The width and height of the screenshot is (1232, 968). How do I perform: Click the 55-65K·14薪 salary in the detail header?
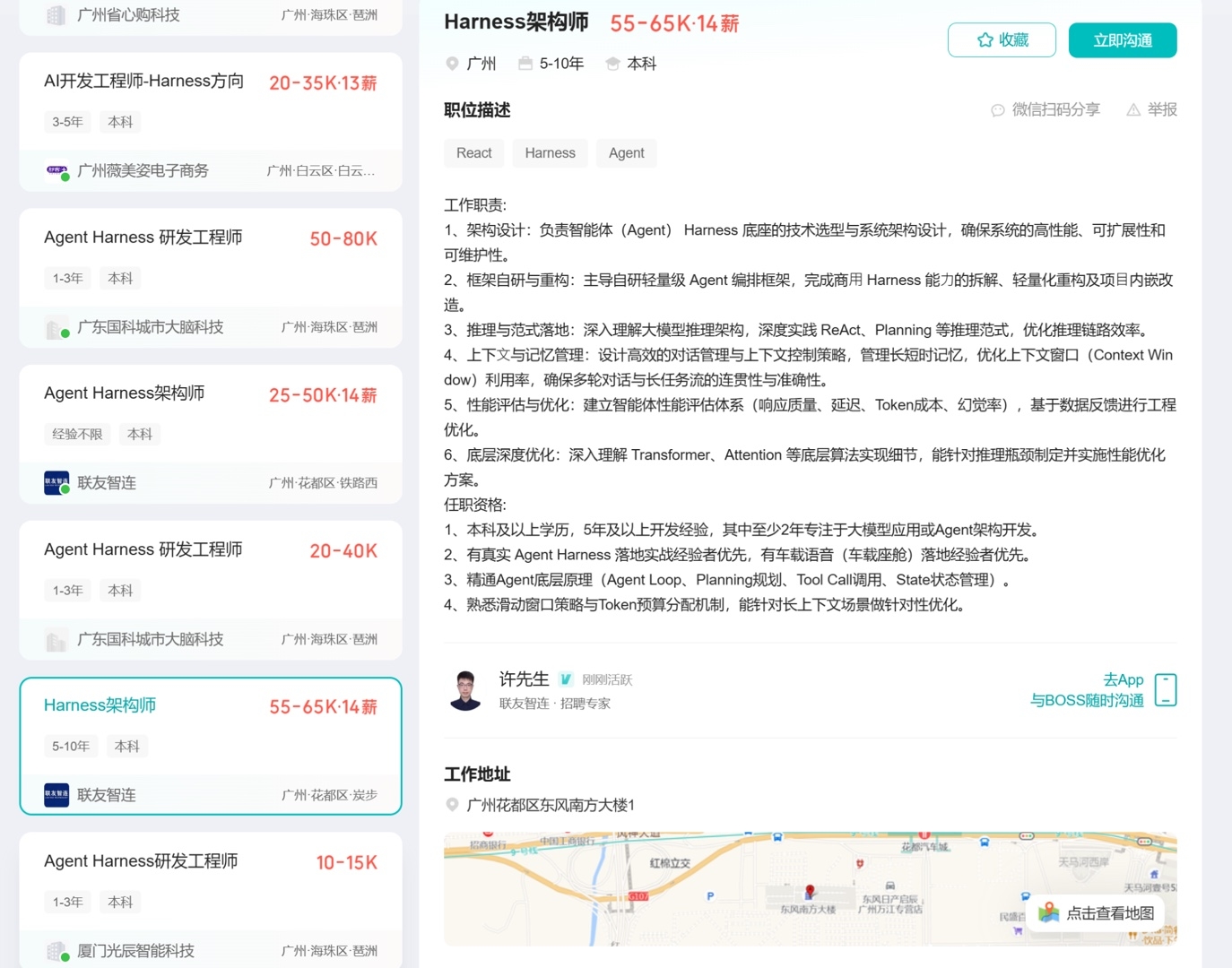pos(674,24)
